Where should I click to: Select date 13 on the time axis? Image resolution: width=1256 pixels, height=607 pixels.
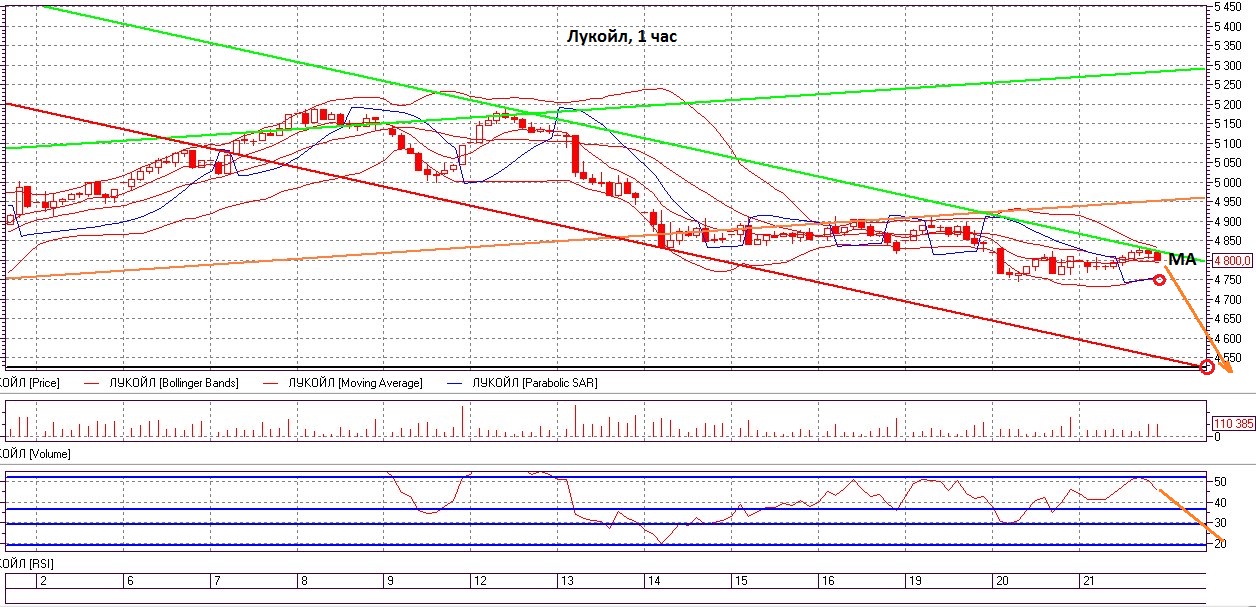coord(567,581)
